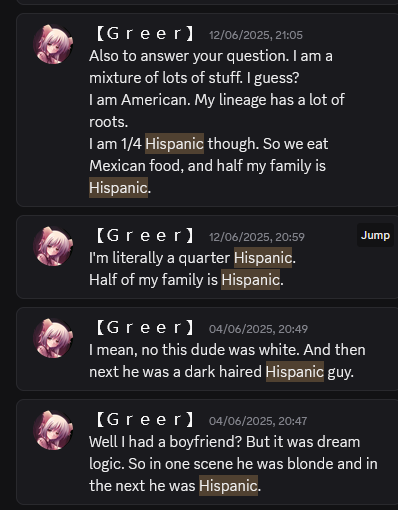Click Greer's username on the 20:59 message
The width and height of the screenshot is (398, 510).
coord(145,236)
